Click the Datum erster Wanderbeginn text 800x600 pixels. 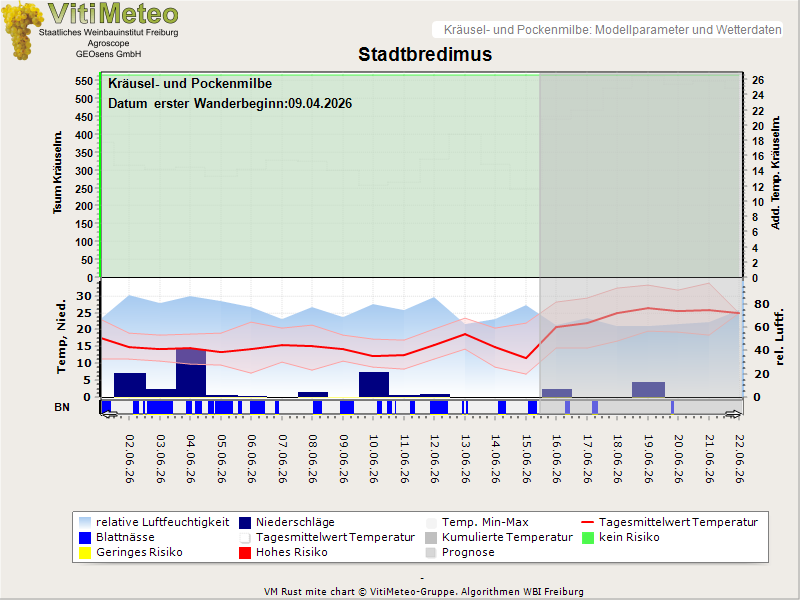[230, 104]
